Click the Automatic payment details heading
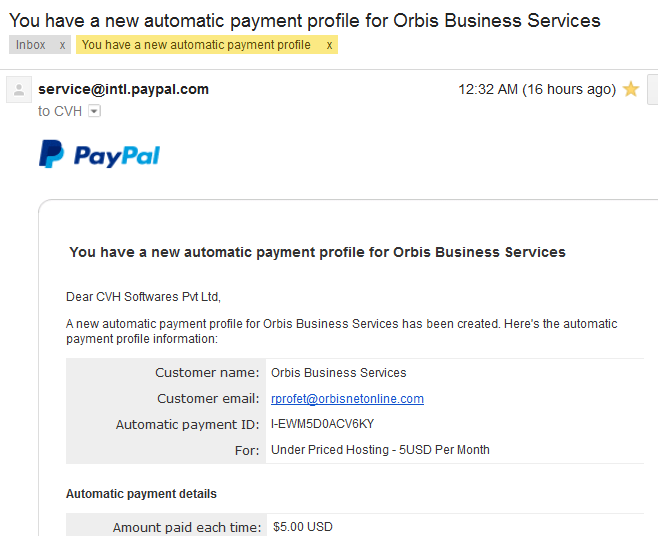This screenshot has width=658, height=536. (x=141, y=494)
